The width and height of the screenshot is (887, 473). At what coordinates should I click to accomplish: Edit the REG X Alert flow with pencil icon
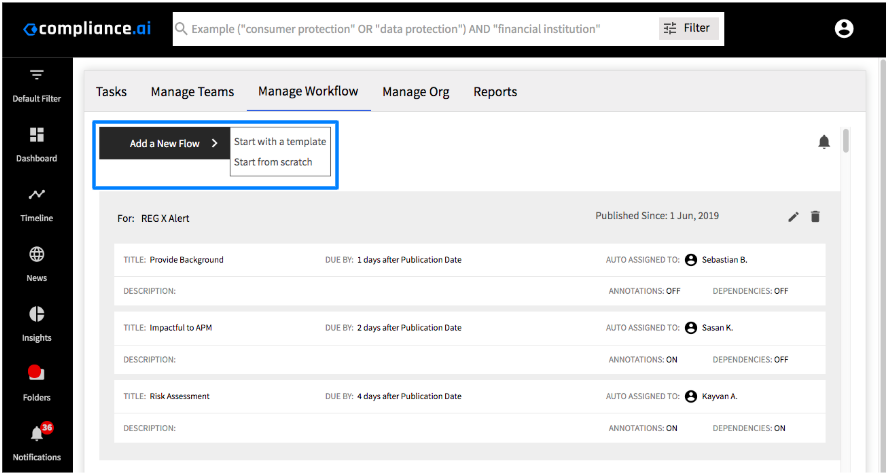pos(794,217)
